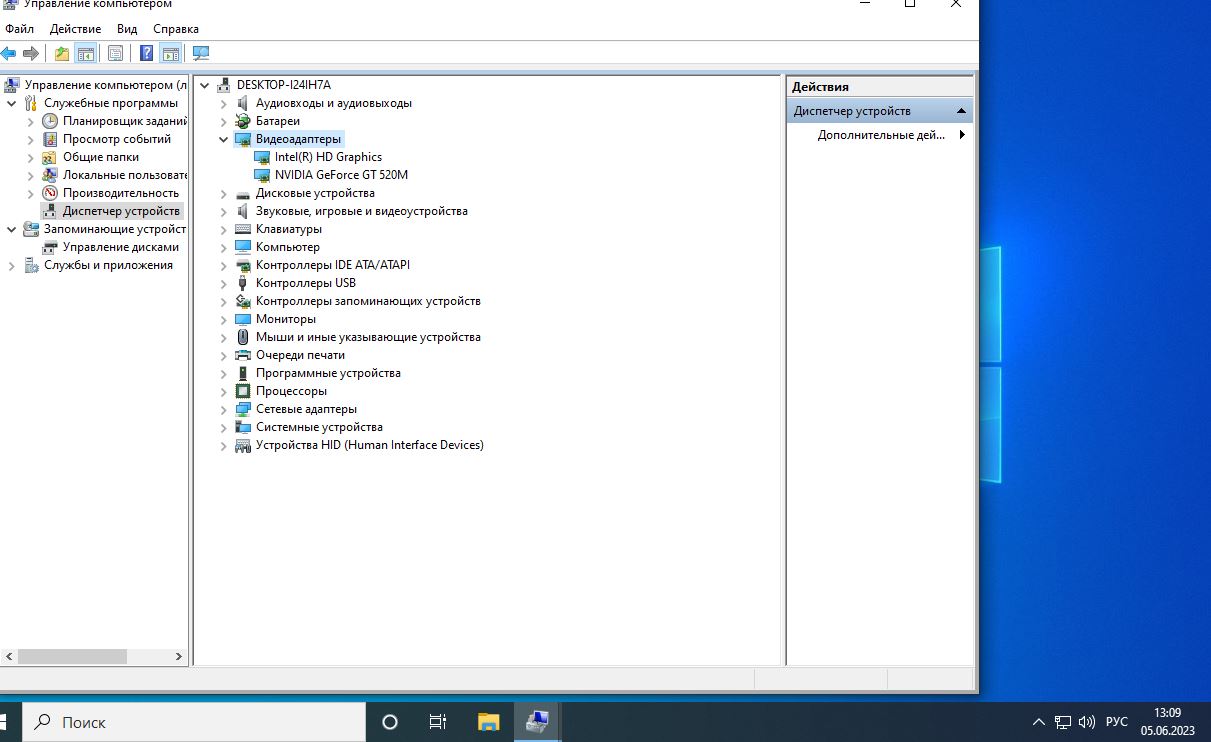The width and height of the screenshot is (1211, 742).
Task: Click the NVIDIA GeForce GT 520M adapter icon
Action: [x=262, y=175]
